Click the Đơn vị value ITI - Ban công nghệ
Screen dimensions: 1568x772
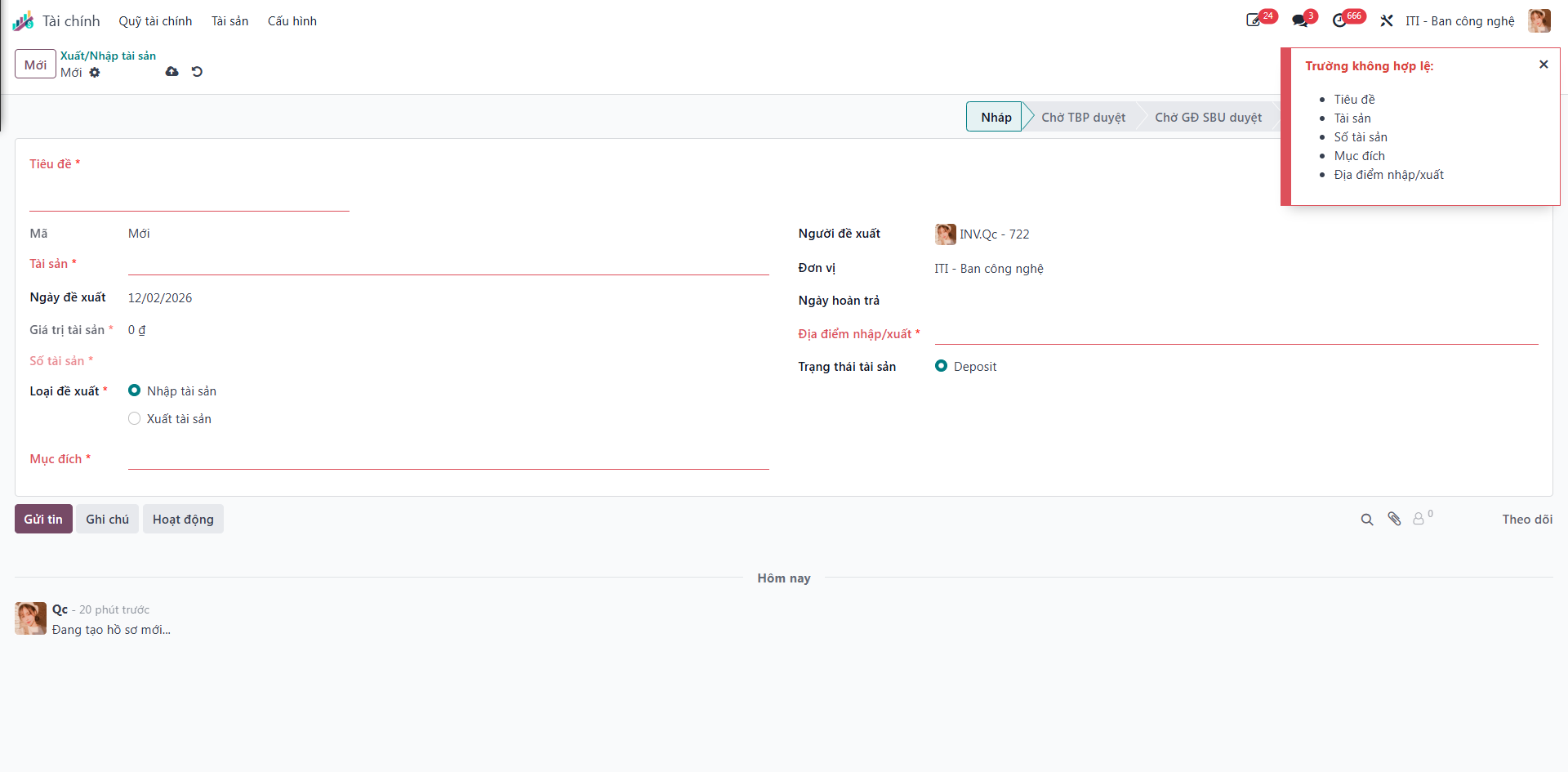[x=989, y=268]
